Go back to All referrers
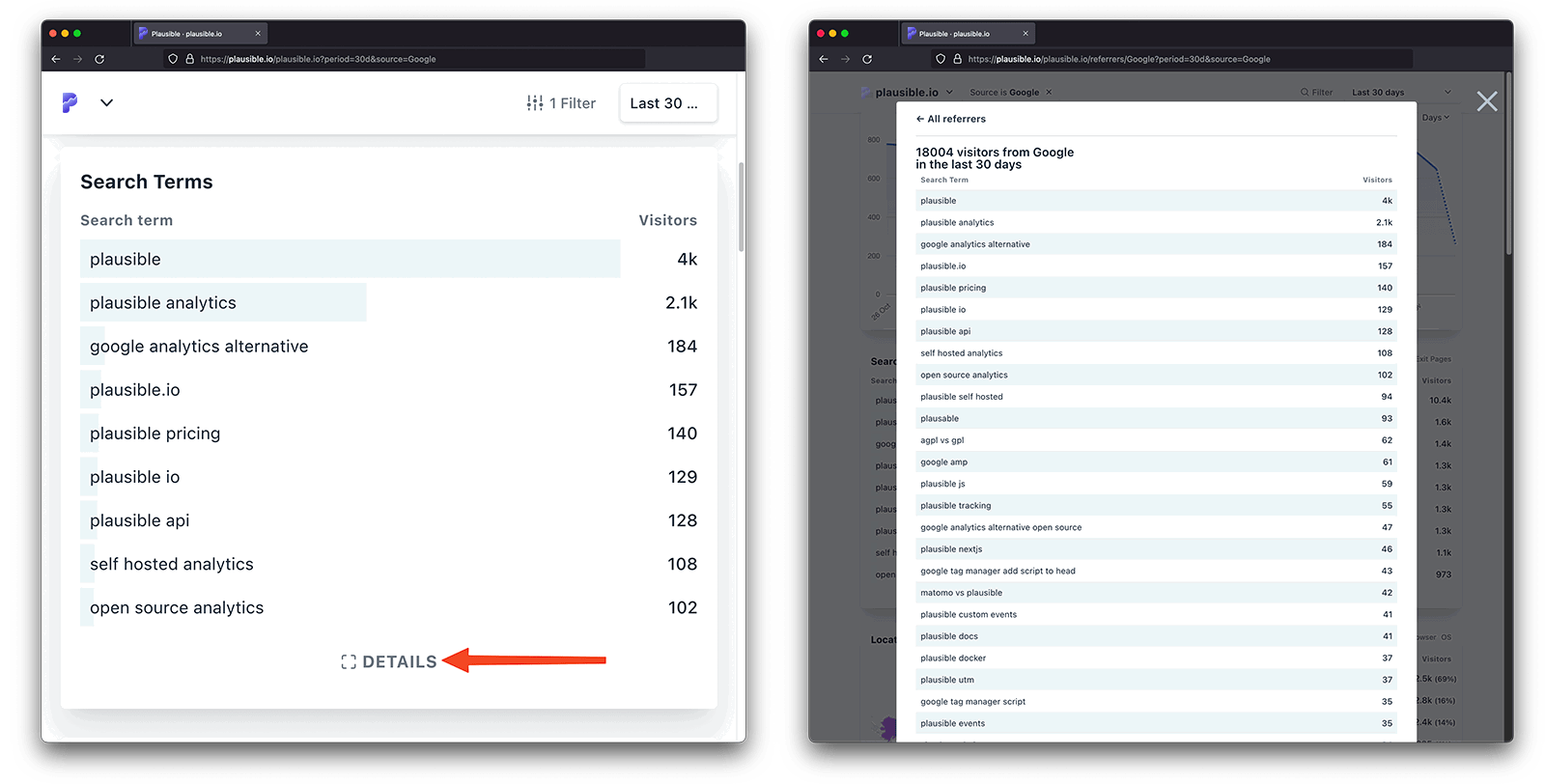Image resolution: width=1545 pixels, height=784 pixels. tap(951, 119)
